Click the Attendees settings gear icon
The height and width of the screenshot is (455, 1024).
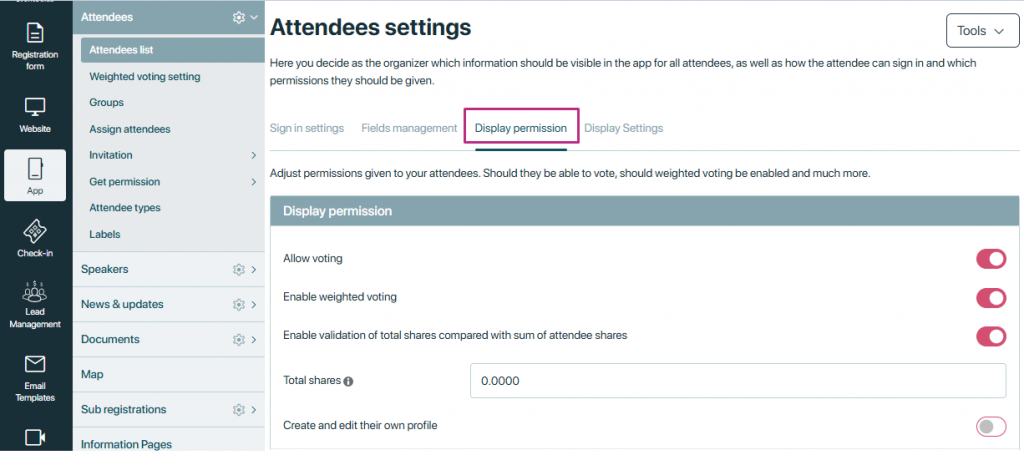[x=238, y=17]
